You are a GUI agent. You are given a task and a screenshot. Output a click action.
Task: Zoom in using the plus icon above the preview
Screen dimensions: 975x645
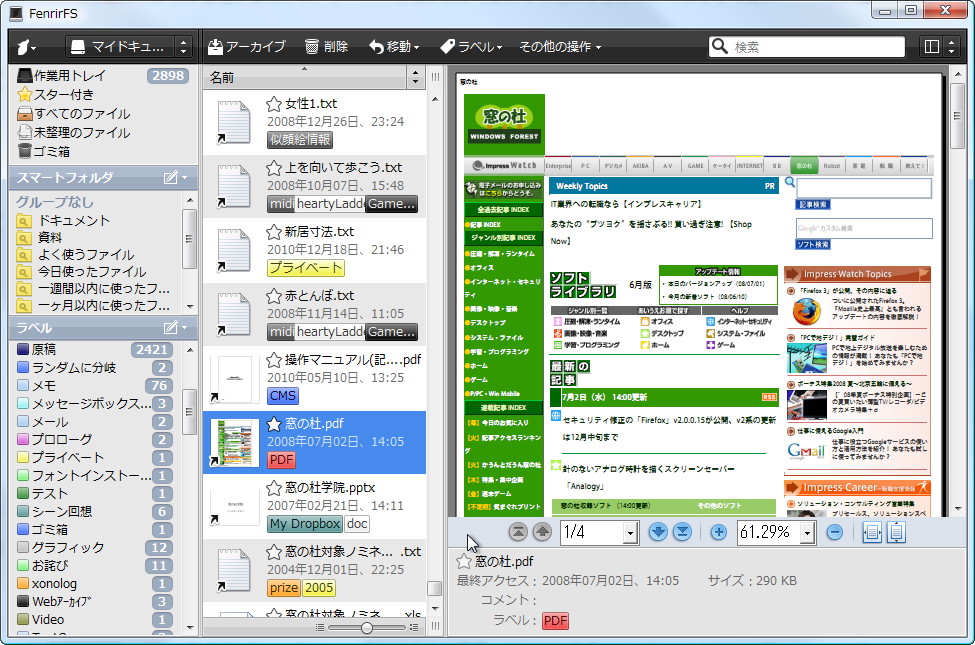coord(717,533)
